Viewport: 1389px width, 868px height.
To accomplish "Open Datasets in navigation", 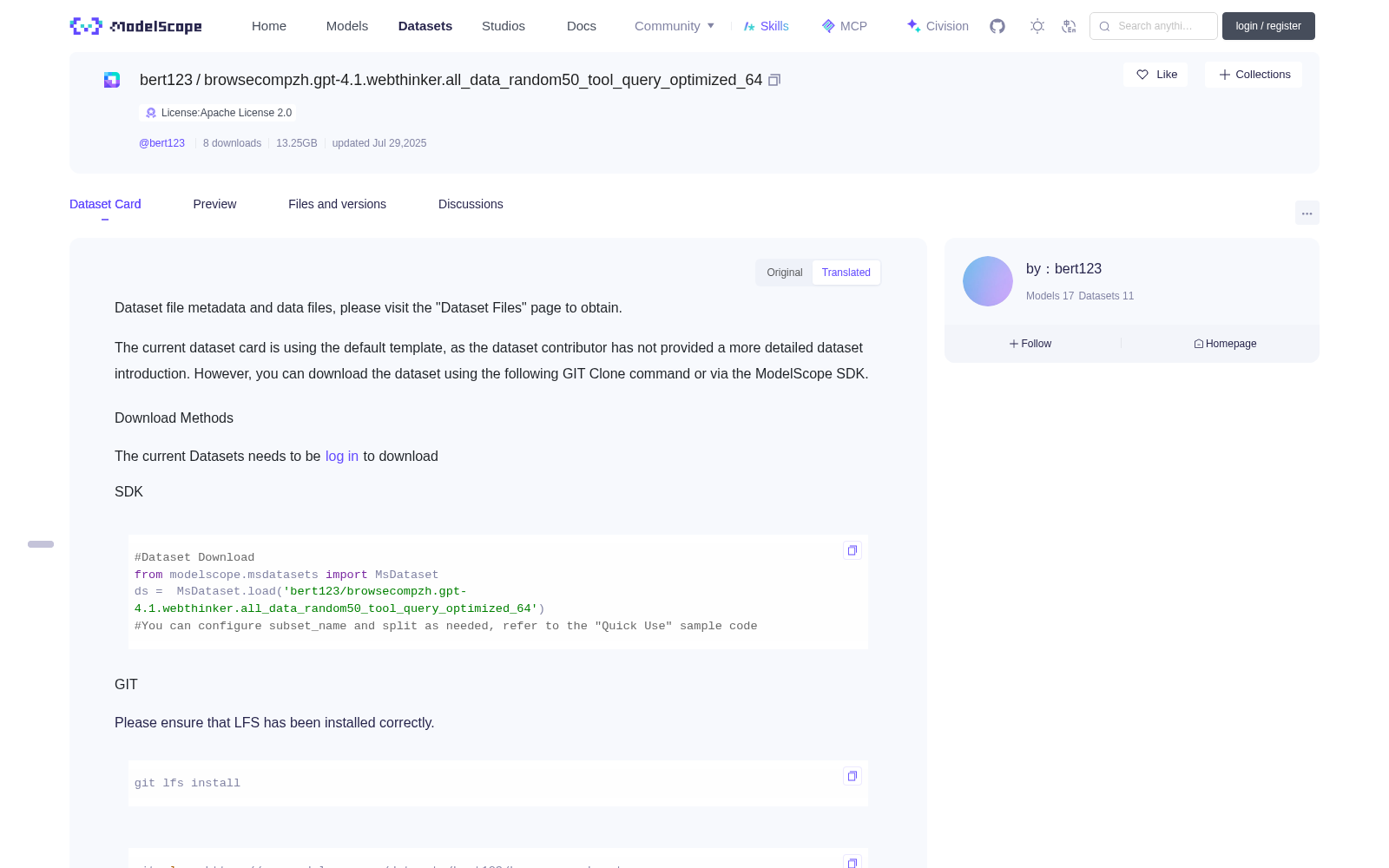I will click(425, 26).
